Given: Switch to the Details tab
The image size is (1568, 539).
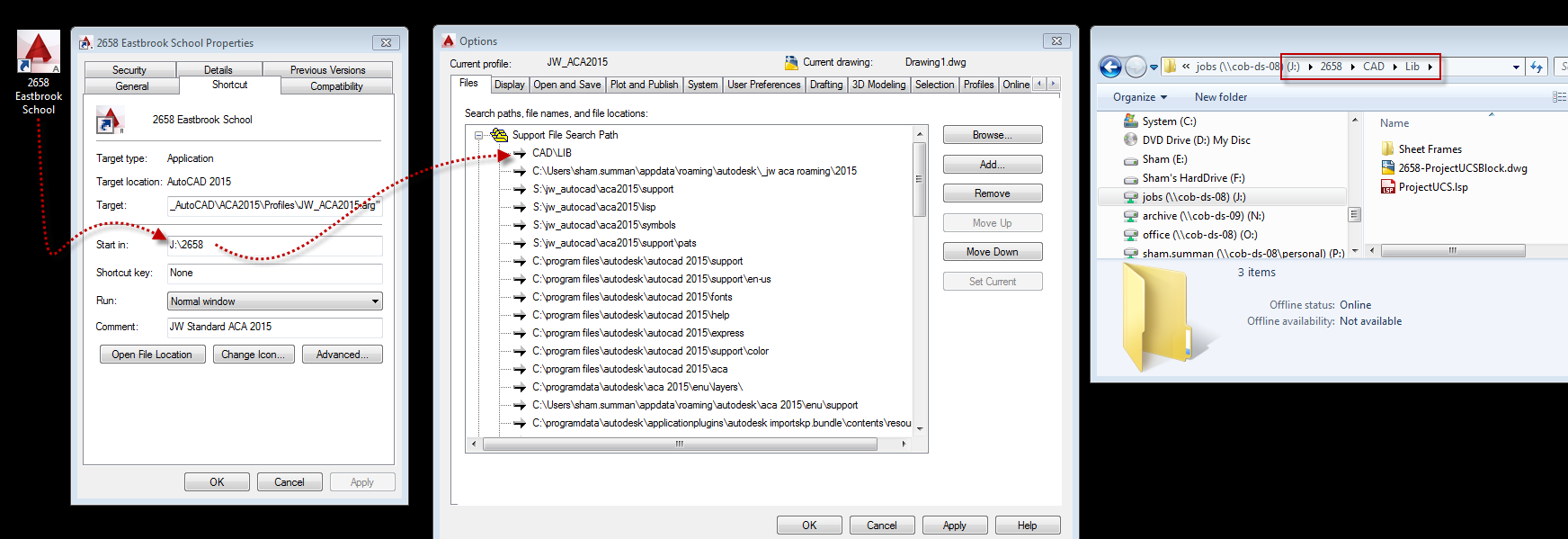Looking at the screenshot, I should (x=218, y=70).
